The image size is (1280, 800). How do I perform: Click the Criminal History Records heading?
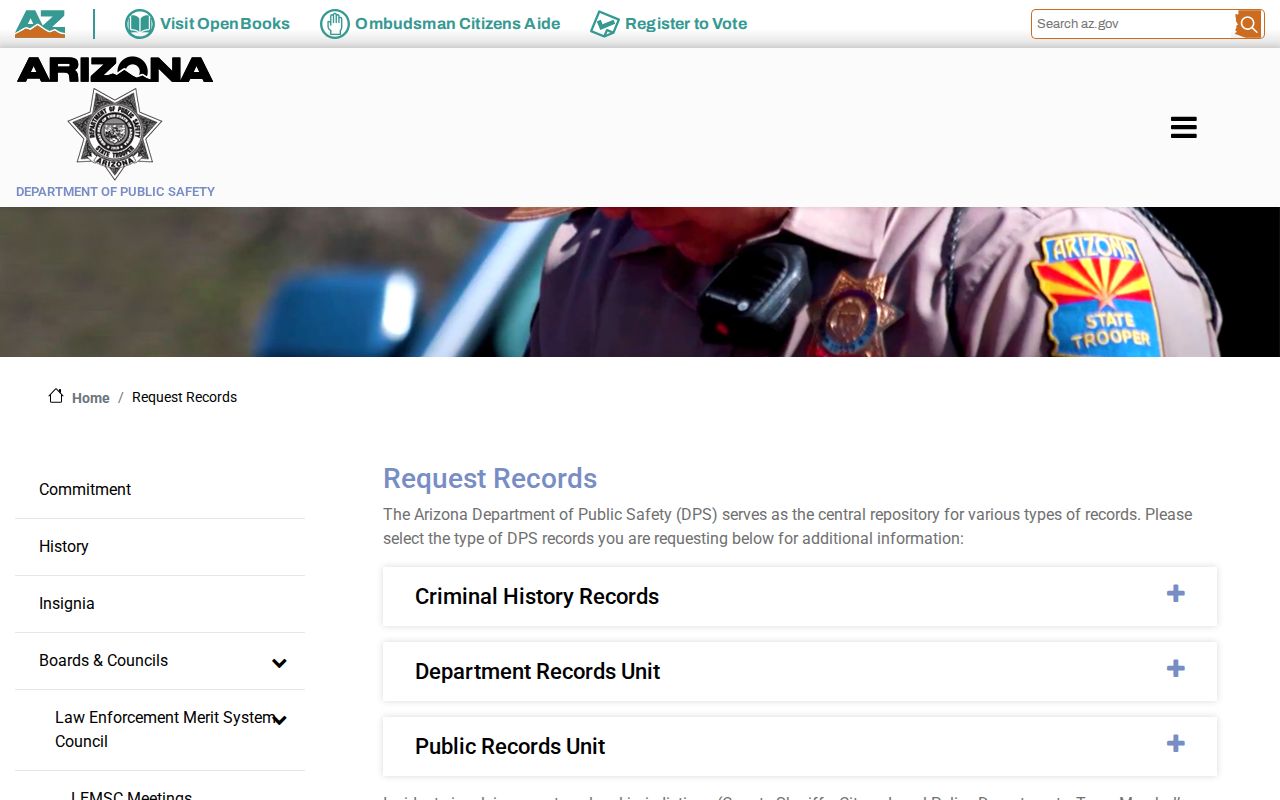pyautogui.click(x=537, y=596)
